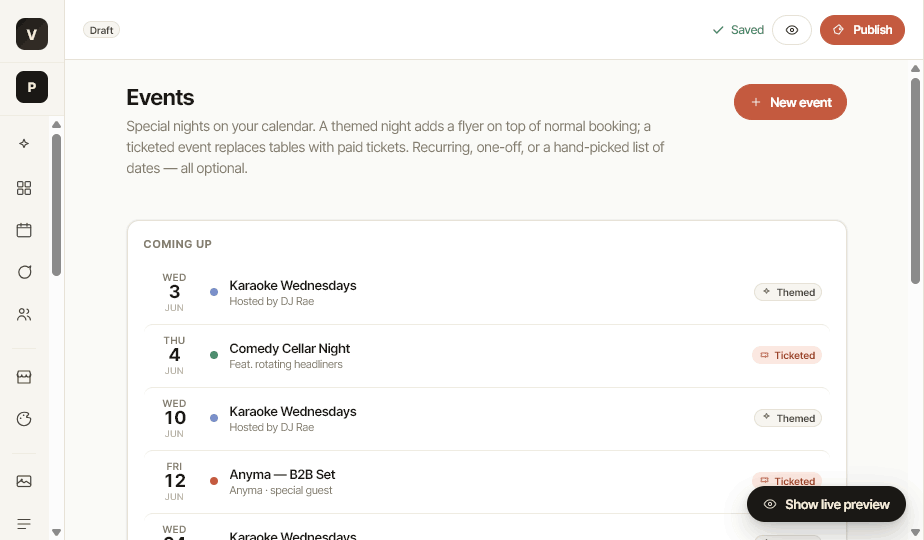Click Themed badge on Karaoke Wednesdays June 3
The image size is (924, 540).
[788, 292]
